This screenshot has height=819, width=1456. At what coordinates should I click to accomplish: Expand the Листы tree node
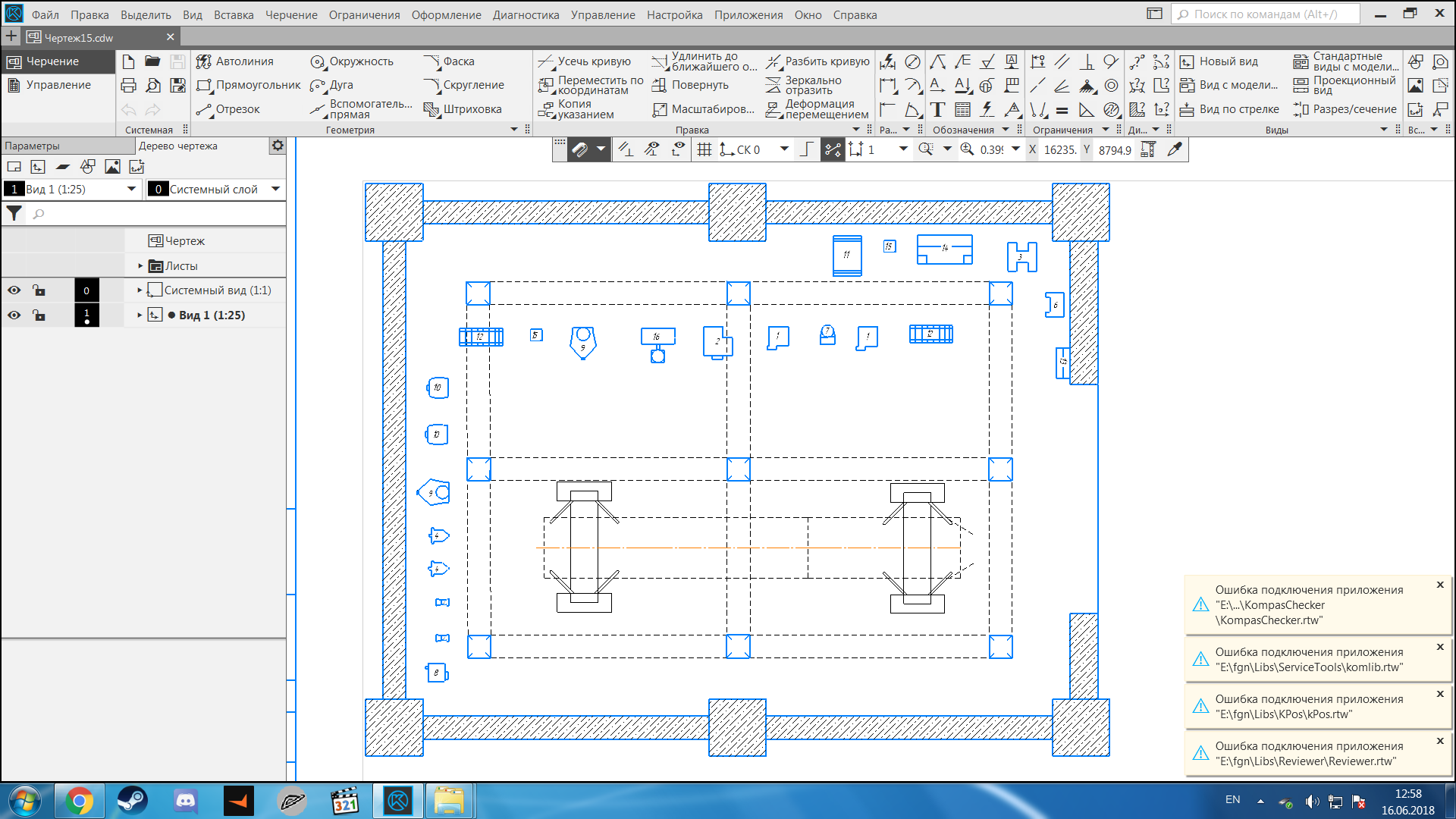(x=140, y=266)
